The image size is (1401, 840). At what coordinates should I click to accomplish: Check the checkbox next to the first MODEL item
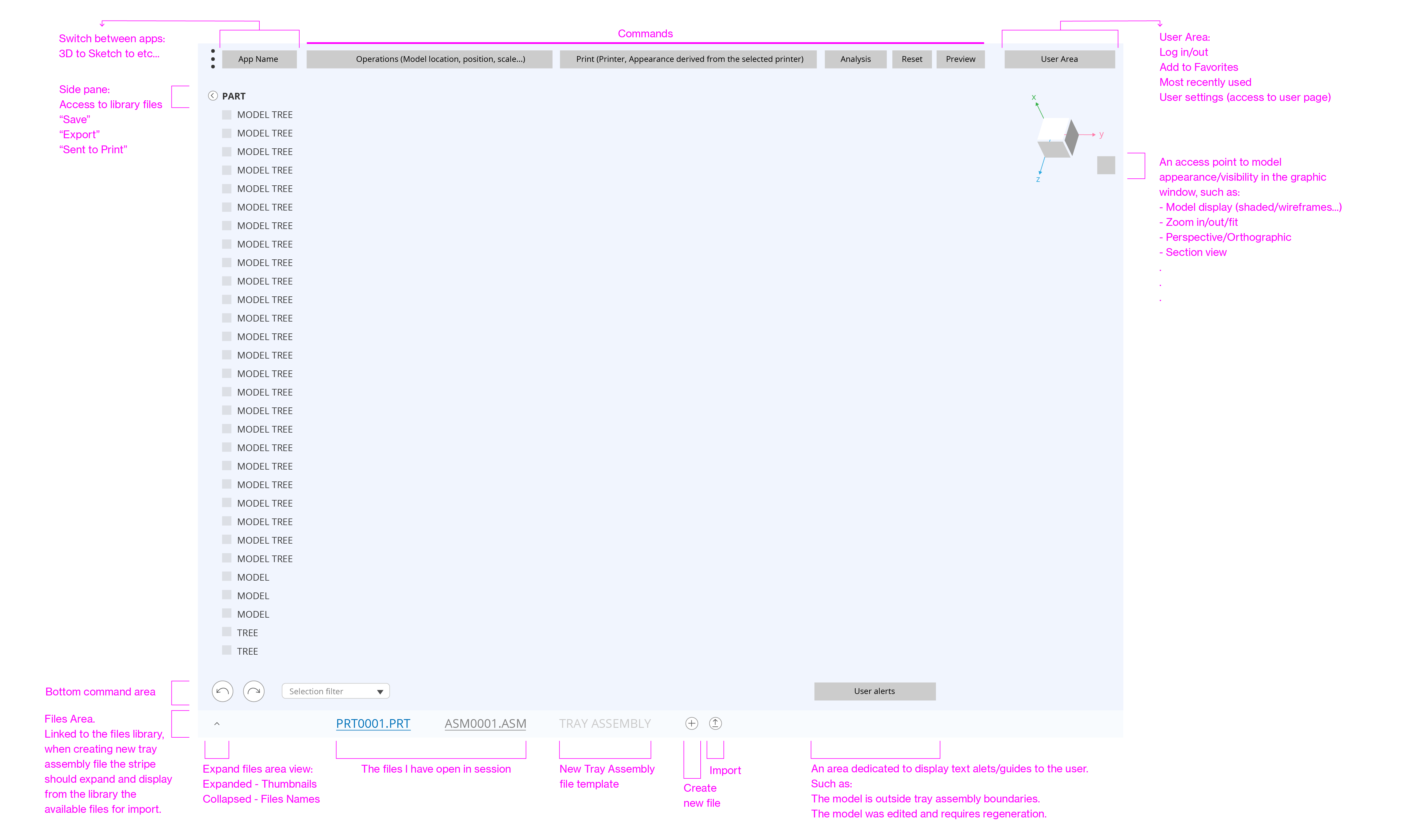(226, 577)
